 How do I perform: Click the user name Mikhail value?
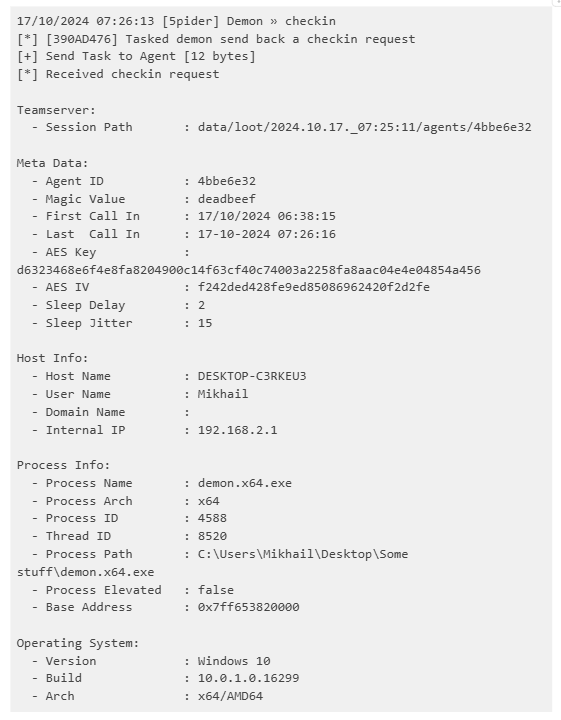point(223,394)
